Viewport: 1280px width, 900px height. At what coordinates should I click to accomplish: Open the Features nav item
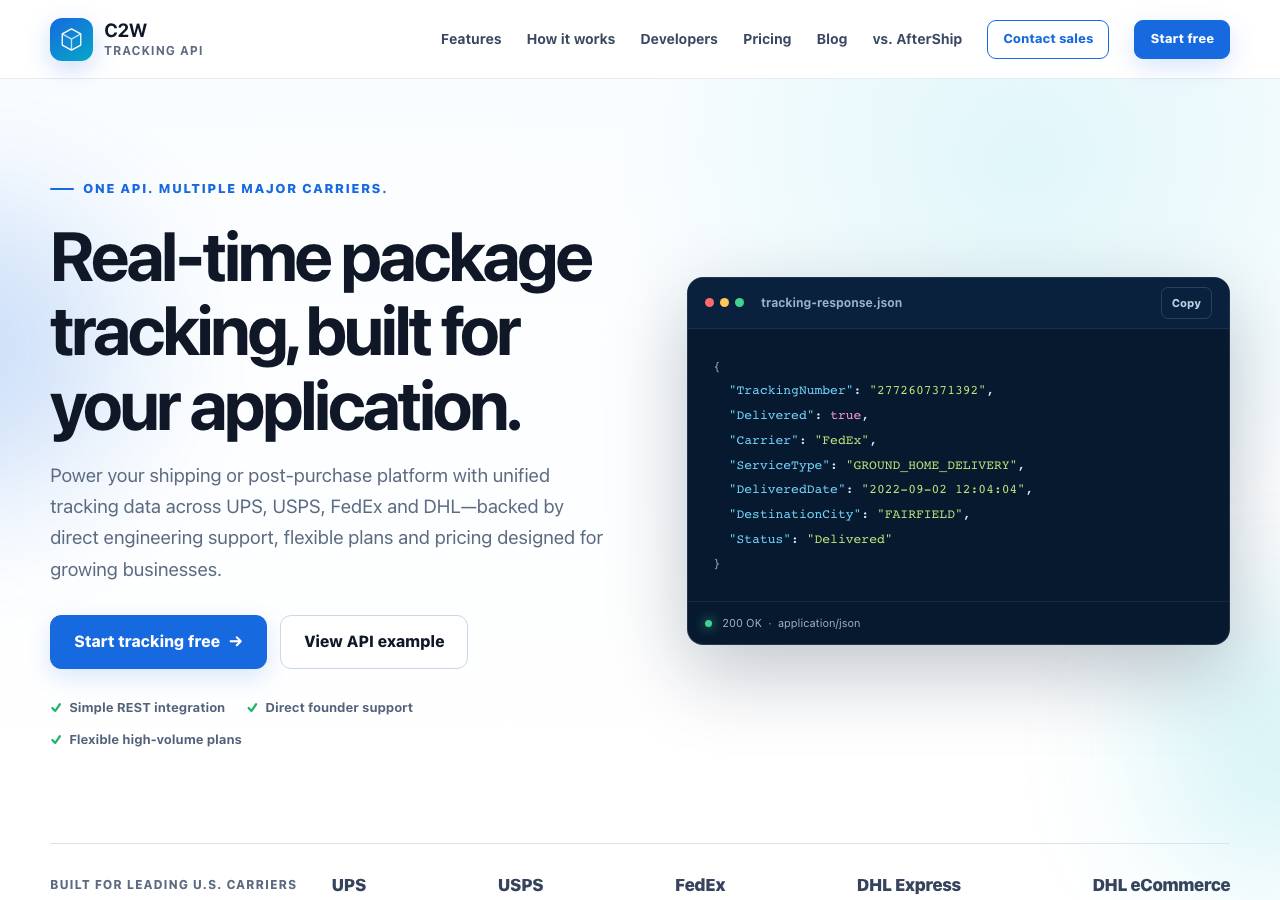(471, 39)
